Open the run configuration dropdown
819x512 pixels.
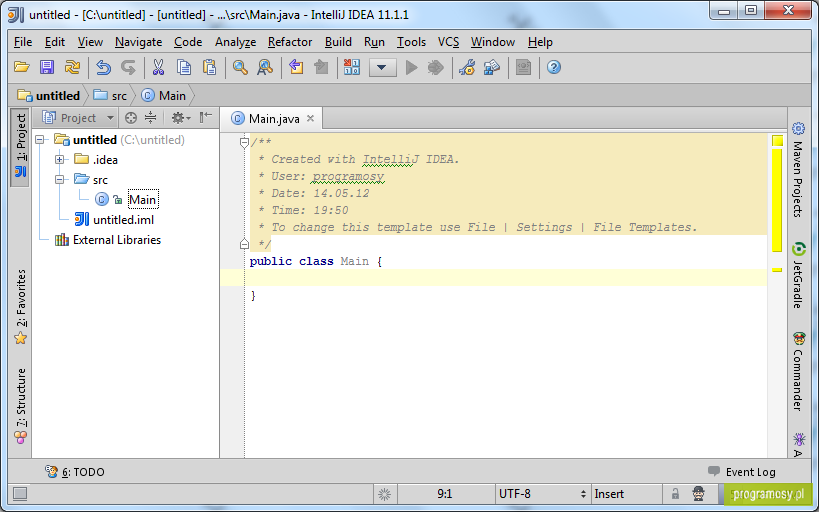pyautogui.click(x=383, y=67)
